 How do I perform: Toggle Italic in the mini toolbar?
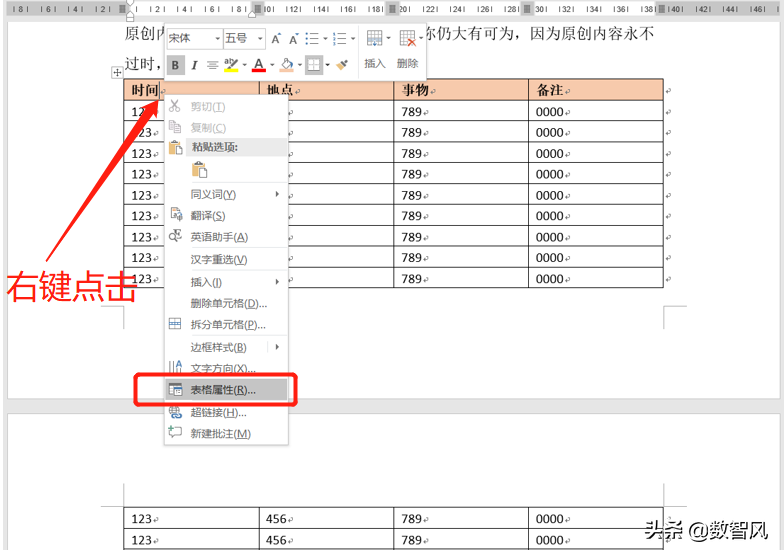(194, 65)
